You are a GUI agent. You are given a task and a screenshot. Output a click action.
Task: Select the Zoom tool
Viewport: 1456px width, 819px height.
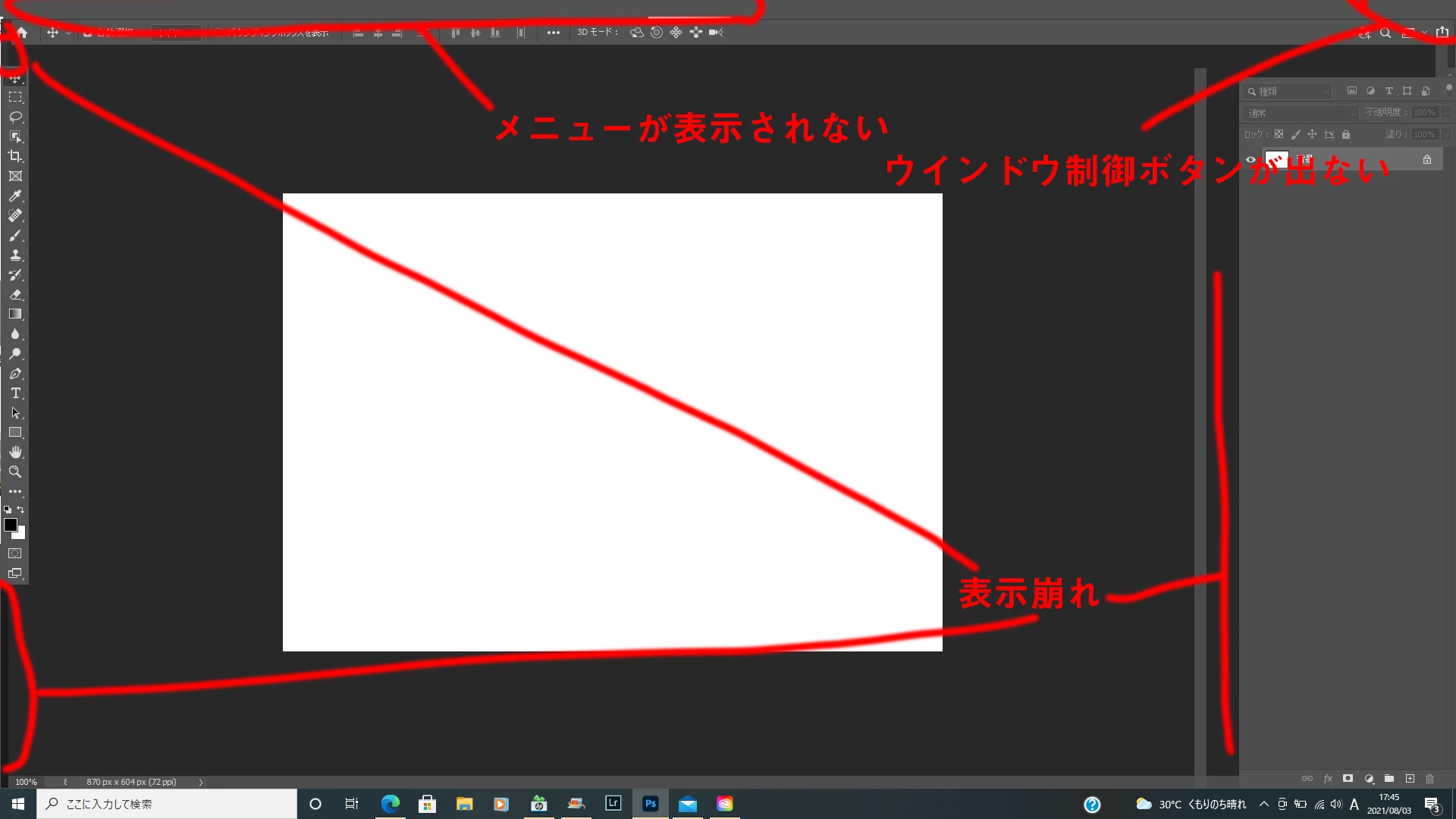15,472
